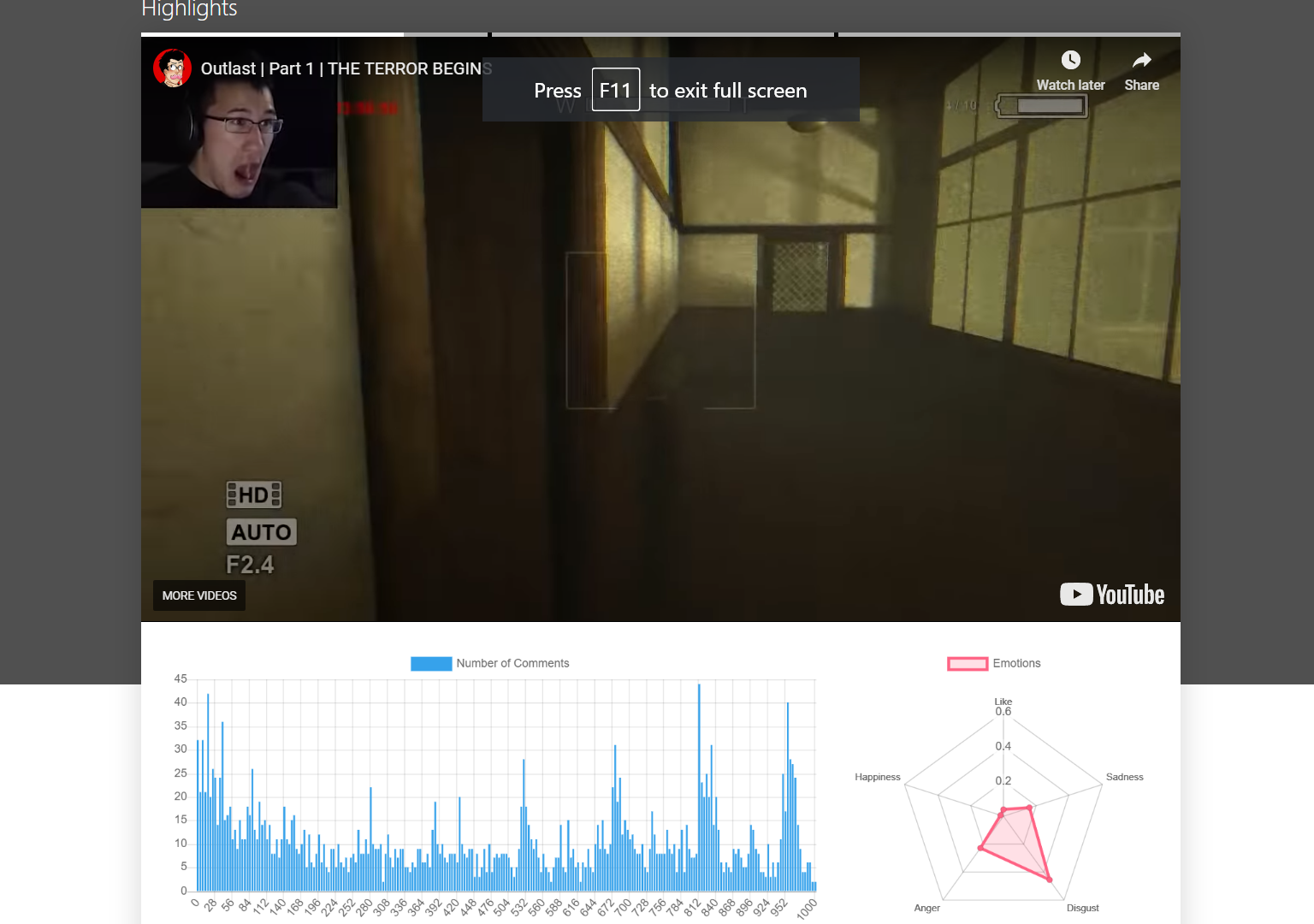Image resolution: width=1314 pixels, height=924 pixels.
Task: Click the Anger axis label
Action: point(926,908)
